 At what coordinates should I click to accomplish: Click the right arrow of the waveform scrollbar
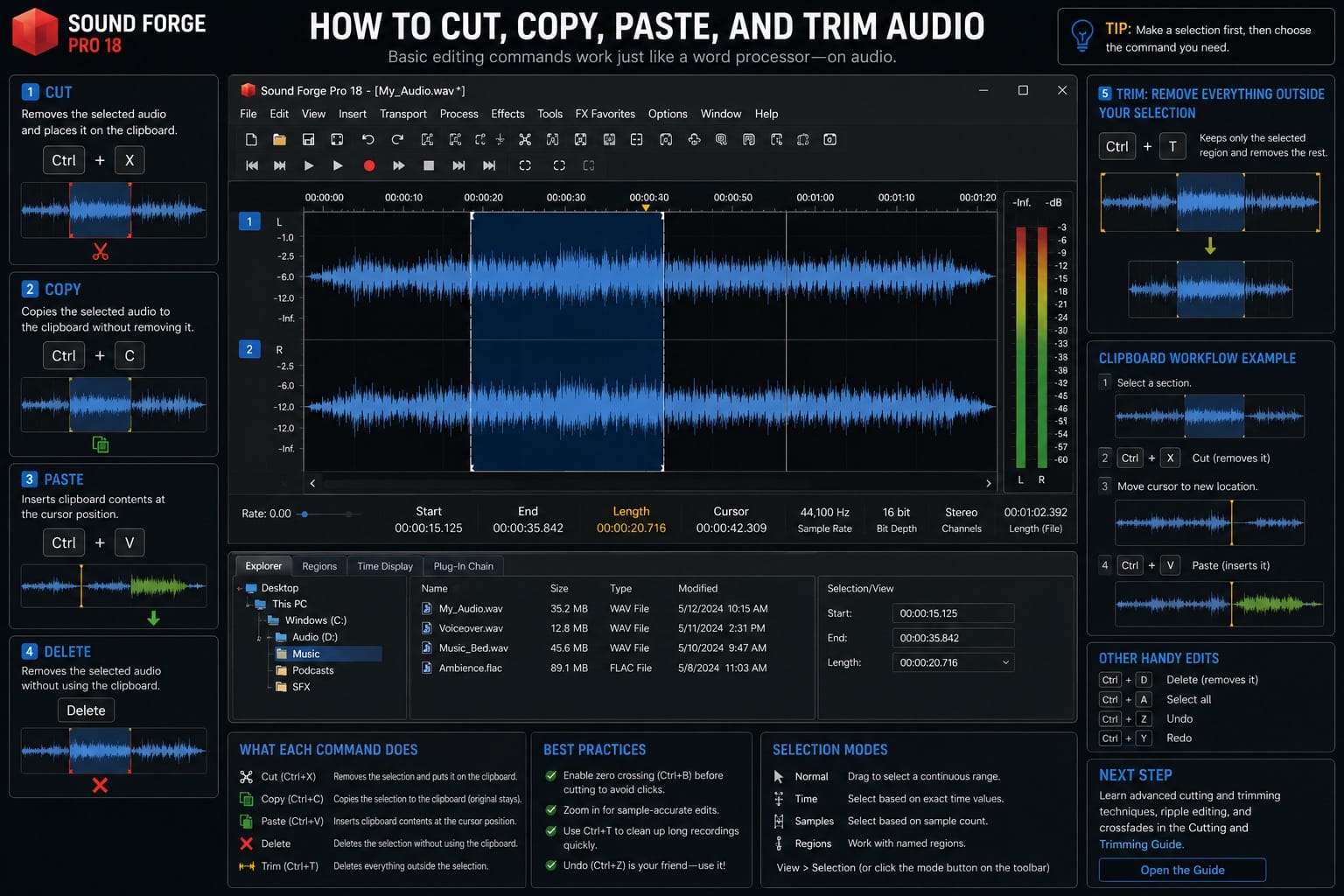989,483
